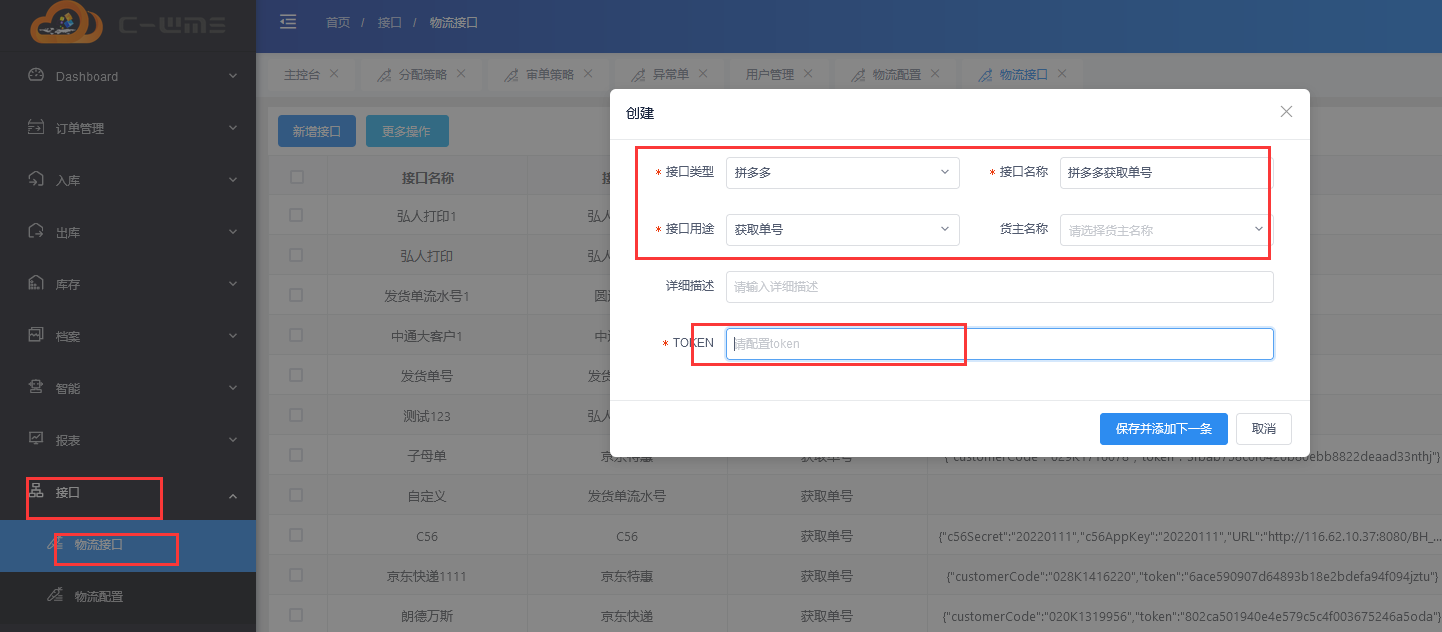Switch to the 审单策略 tab
The height and width of the screenshot is (632, 1442).
pyautogui.click(x=550, y=74)
